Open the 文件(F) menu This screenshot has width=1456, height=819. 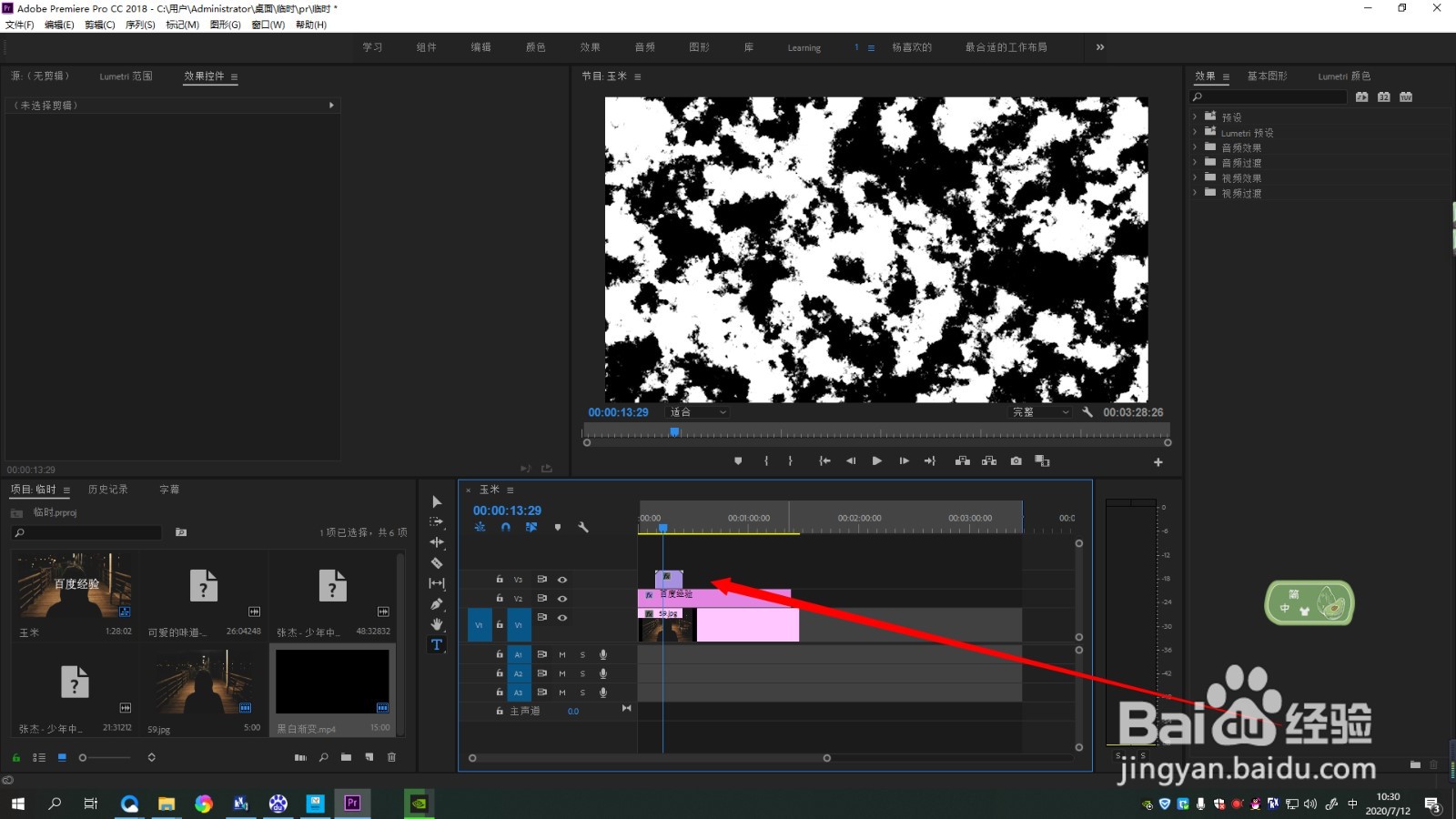(19, 25)
